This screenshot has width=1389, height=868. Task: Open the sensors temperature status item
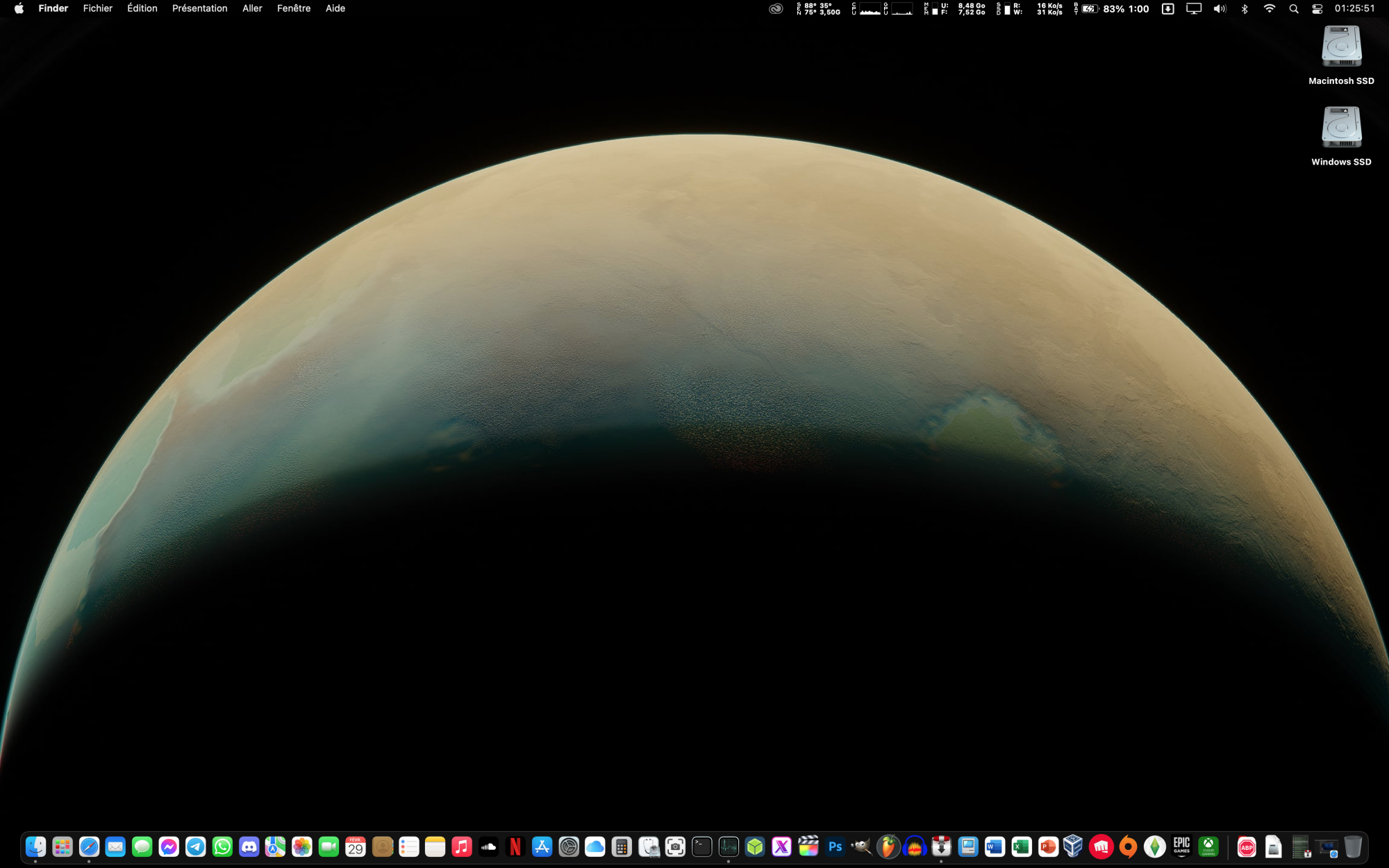click(819, 8)
